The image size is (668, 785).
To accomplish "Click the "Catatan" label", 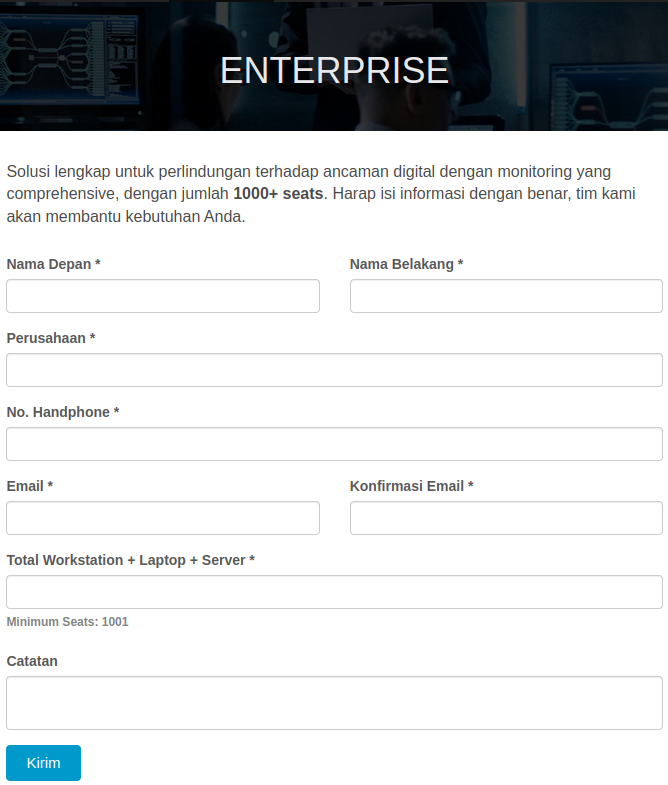I will pyautogui.click(x=32, y=661).
